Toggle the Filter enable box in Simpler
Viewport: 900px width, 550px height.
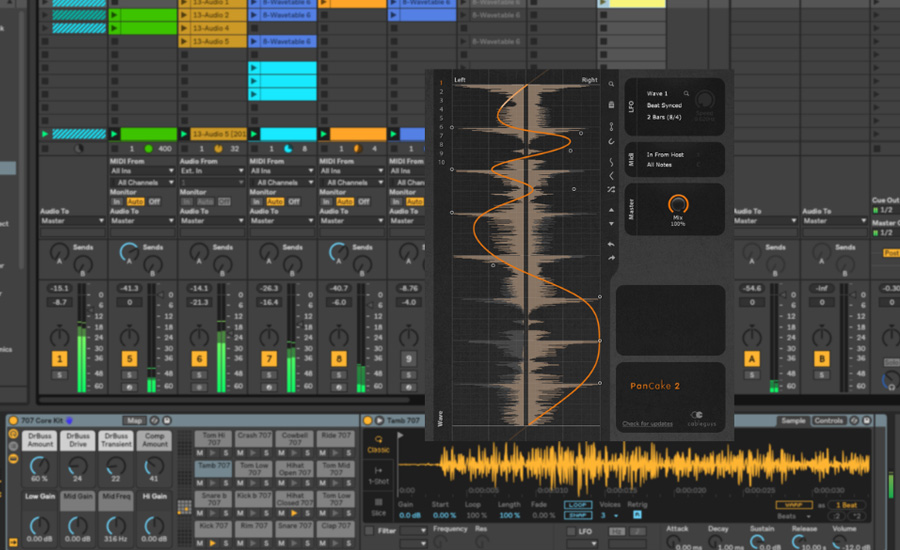pos(370,531)
